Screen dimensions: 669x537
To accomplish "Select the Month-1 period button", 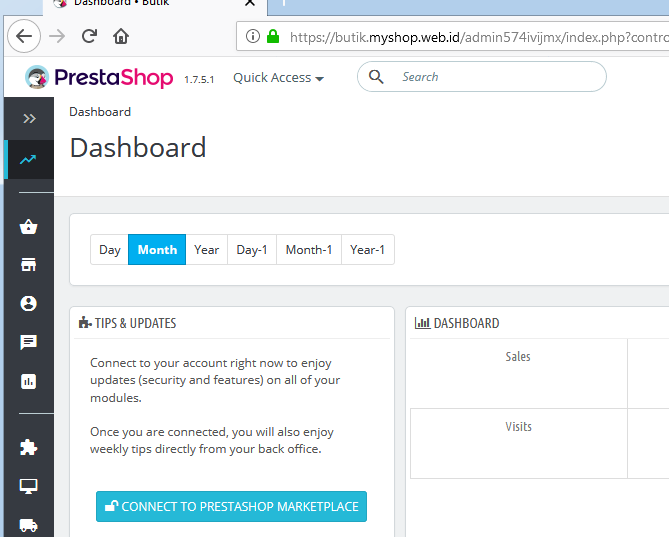I will tap(309, 250).
